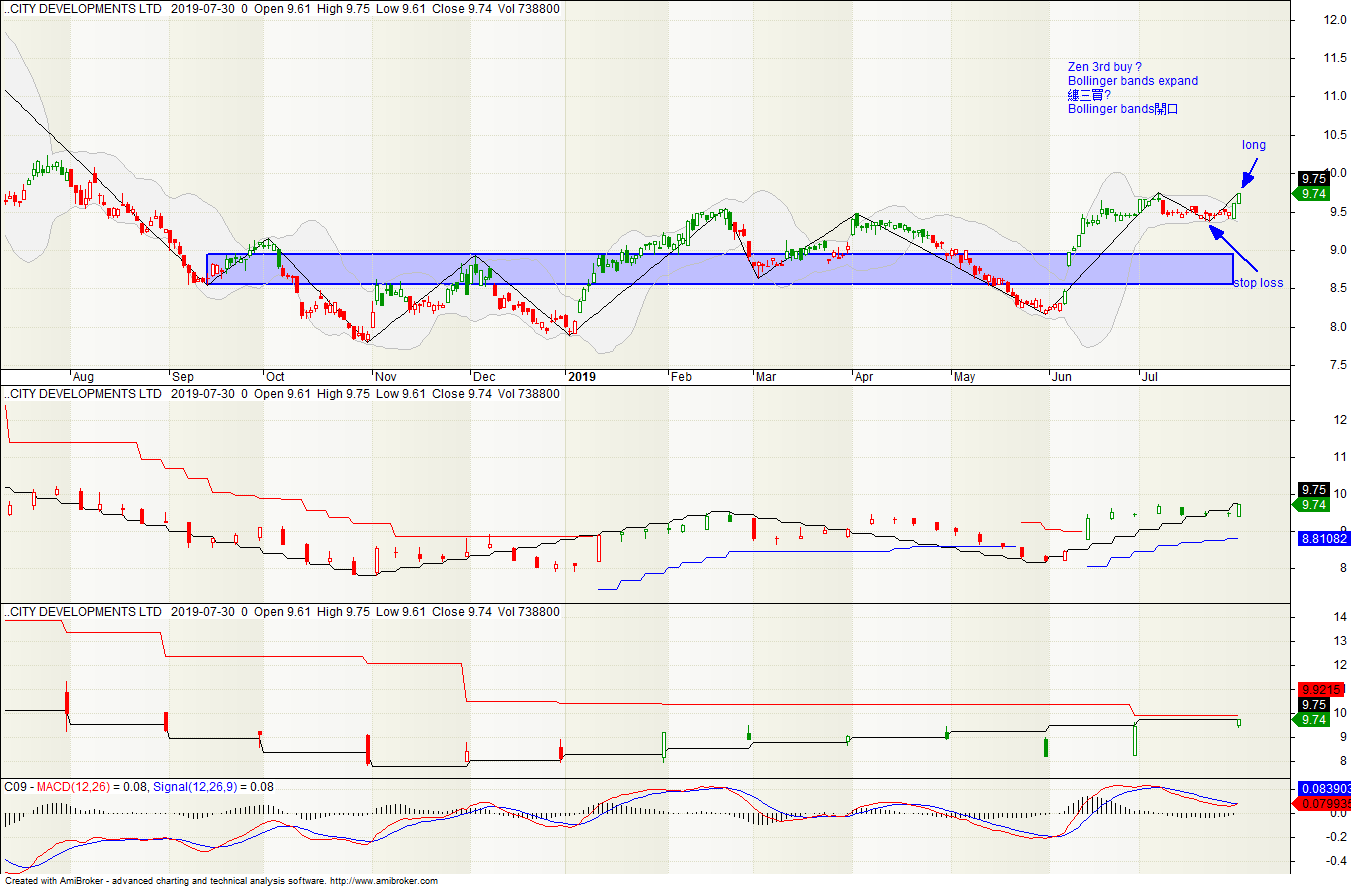Click the black 9.75 label in top price pane
Screen dimensions: 1351x887
pos(1313,178)
